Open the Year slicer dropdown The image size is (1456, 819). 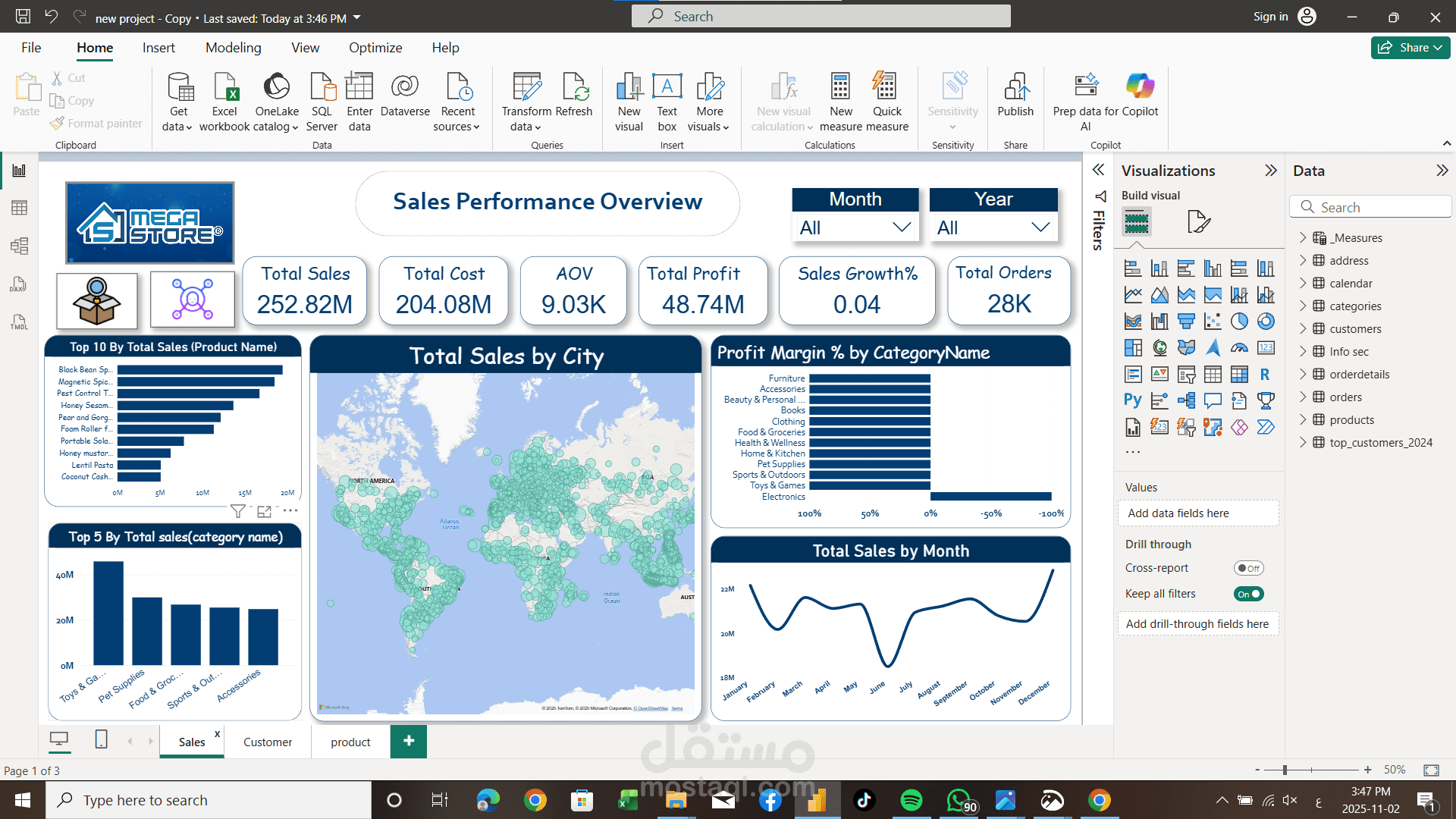click(x=1040, y=227)
